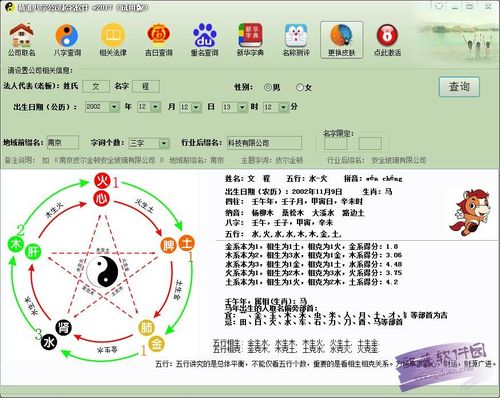The image size is (500, 398).
Task: Open the 八字查询 yin-yang icon
Action: tap(67, 40)
